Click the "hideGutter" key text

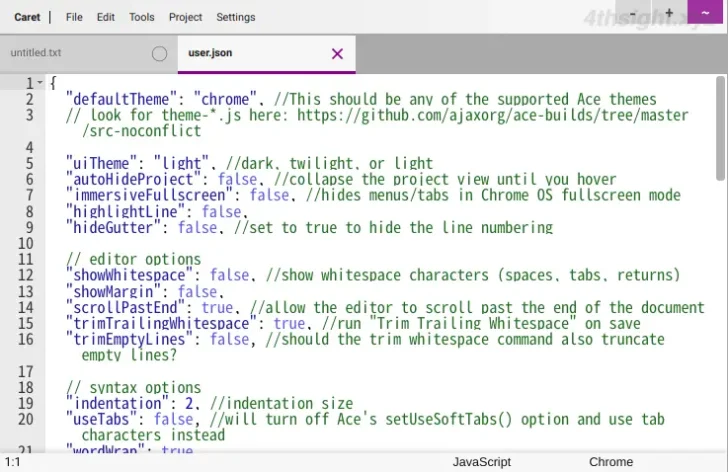pos(113,227)
